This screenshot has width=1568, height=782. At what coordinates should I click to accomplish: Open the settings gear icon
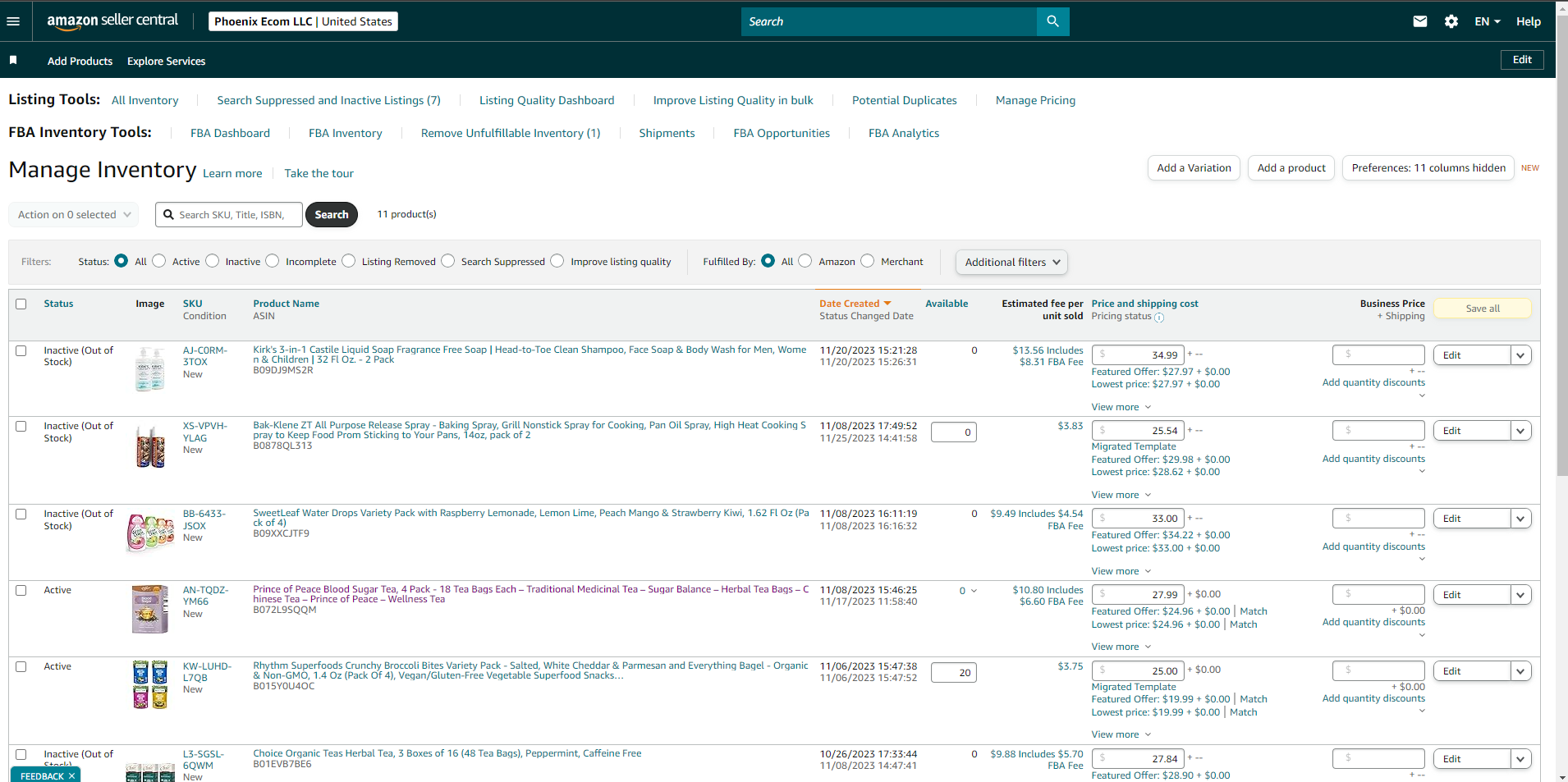click(x=1451, y=21)
